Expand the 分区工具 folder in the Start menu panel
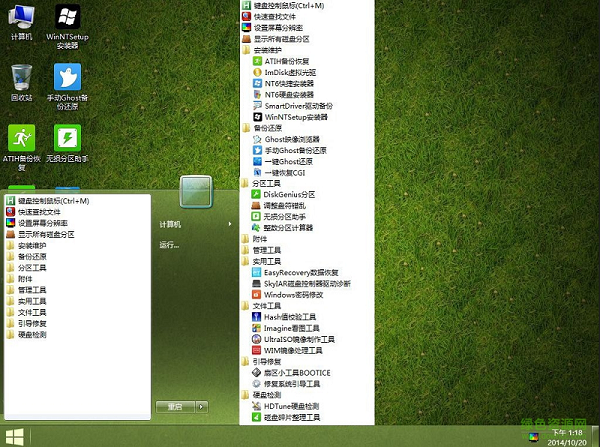 pyautogui.click(x=26, y=268)
